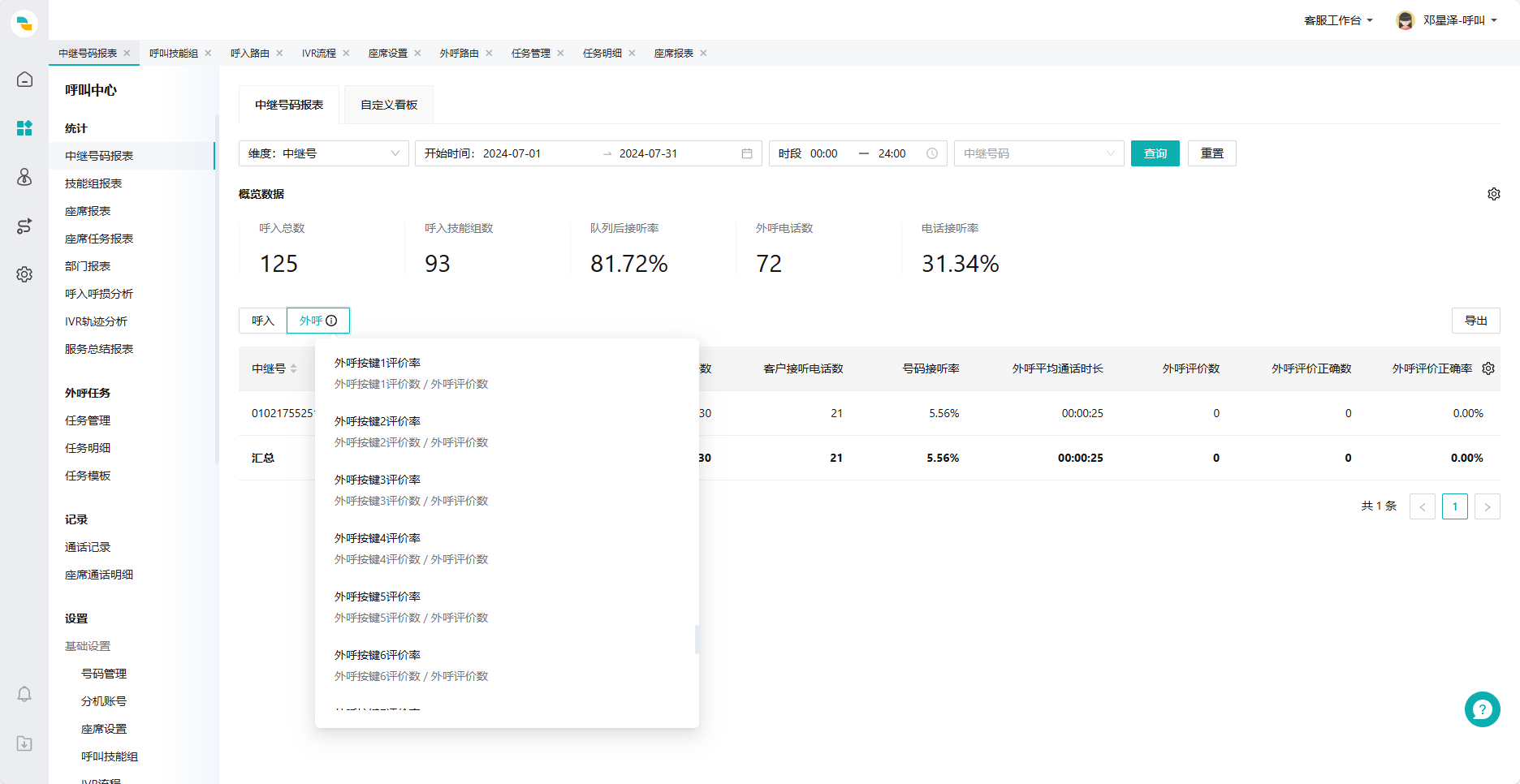Expand 客服工作台 dropdown menu
This screenshot has height=784, width=1520.
(1338, 20)
